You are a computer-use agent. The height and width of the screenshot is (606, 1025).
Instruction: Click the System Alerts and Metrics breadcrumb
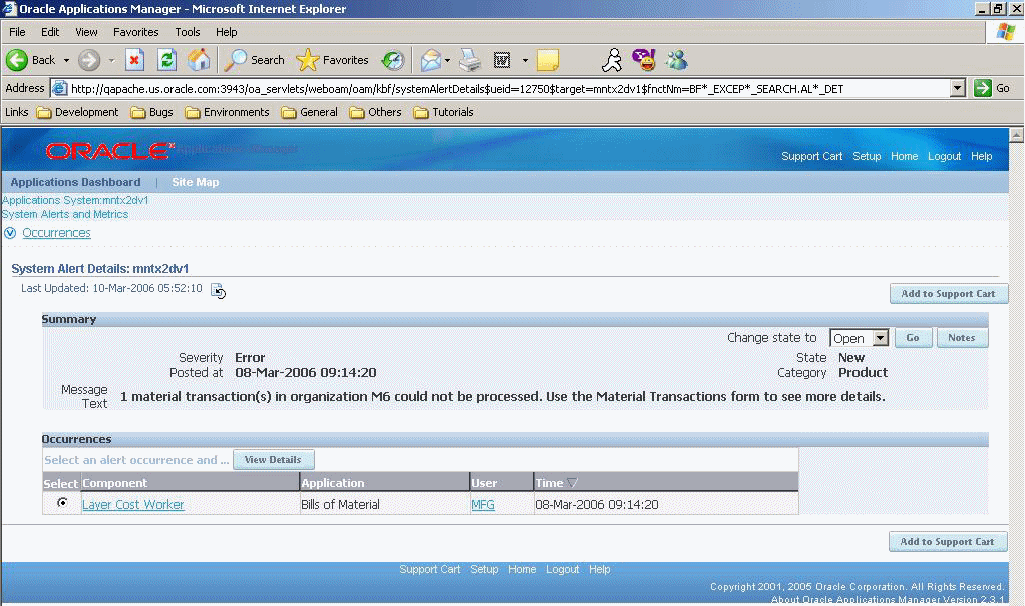tap(65, 214)
